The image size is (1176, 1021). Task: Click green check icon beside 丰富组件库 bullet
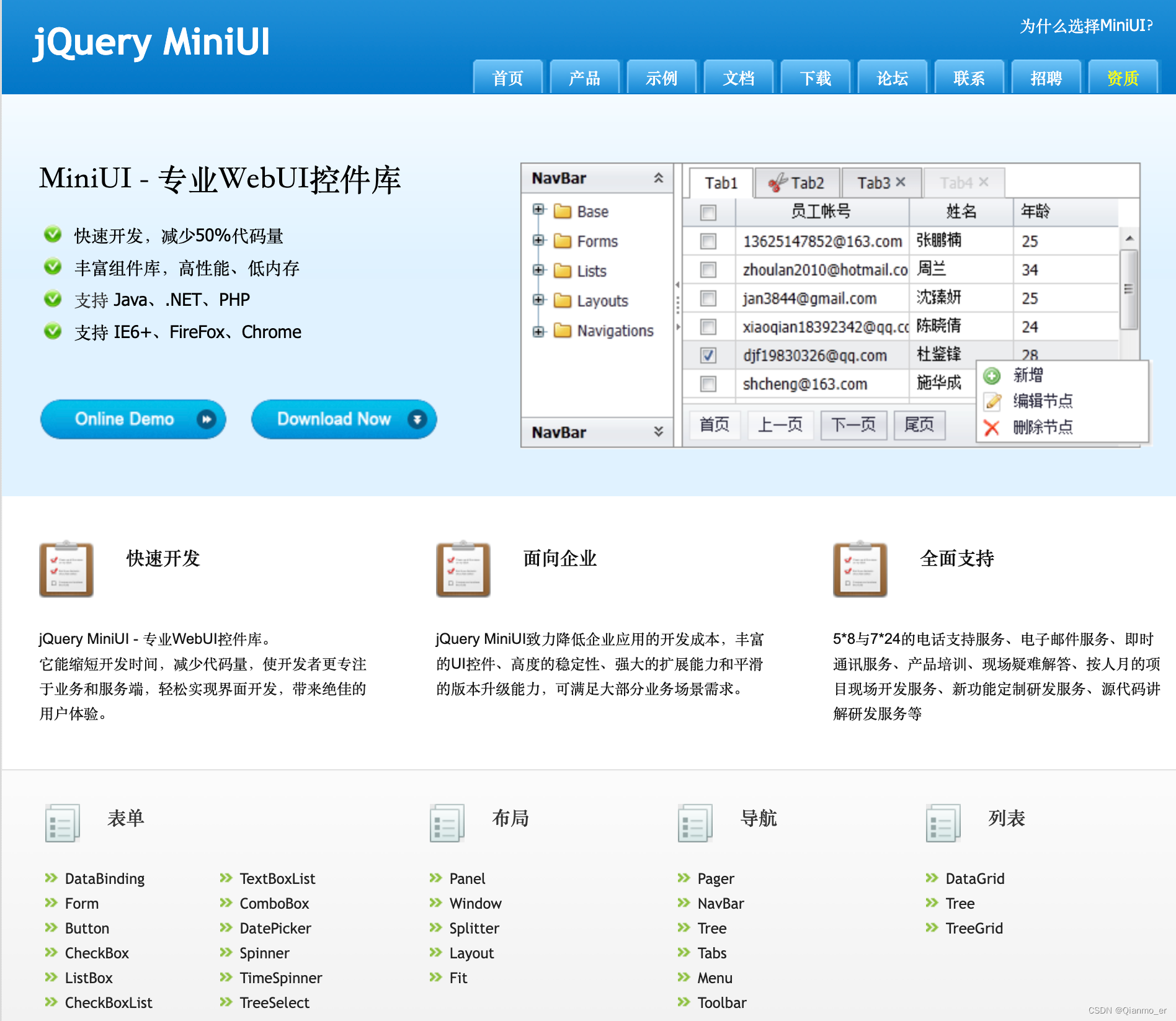tap(53, 267)
